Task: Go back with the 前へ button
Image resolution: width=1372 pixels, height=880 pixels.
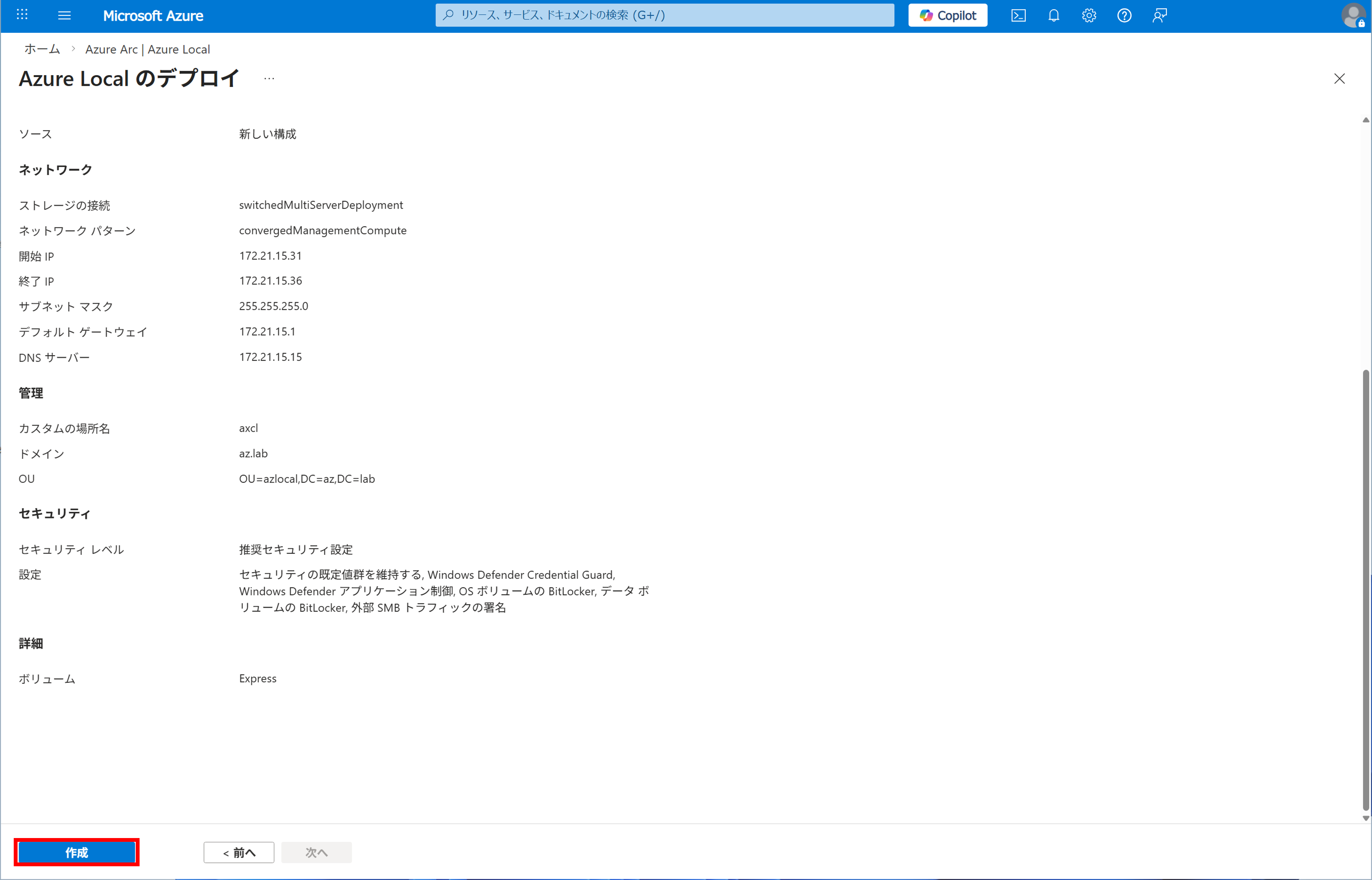Action: coord(239,852)
